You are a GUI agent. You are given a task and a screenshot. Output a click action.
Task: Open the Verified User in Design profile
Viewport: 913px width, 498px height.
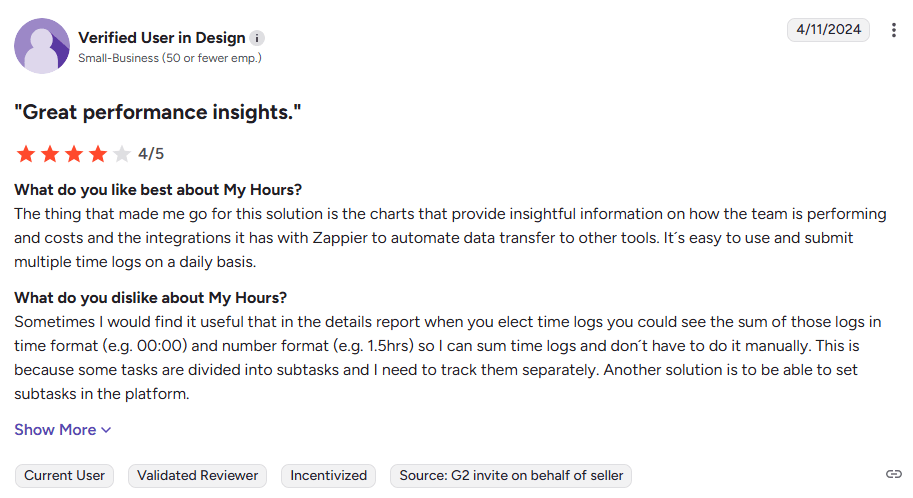pos(162,38)
